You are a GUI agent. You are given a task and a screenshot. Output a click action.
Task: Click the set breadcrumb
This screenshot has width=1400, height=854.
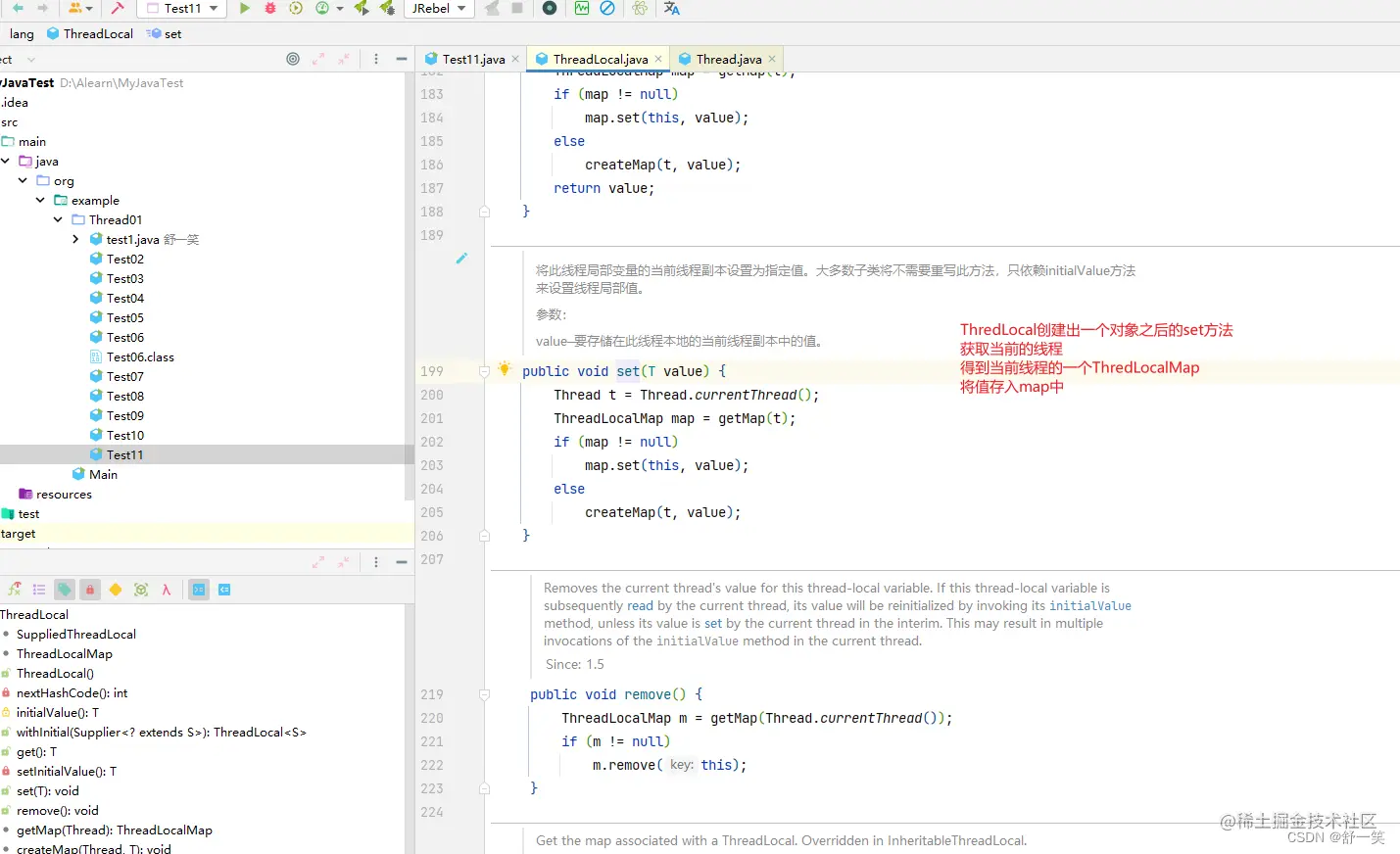(x=165, y=33)
